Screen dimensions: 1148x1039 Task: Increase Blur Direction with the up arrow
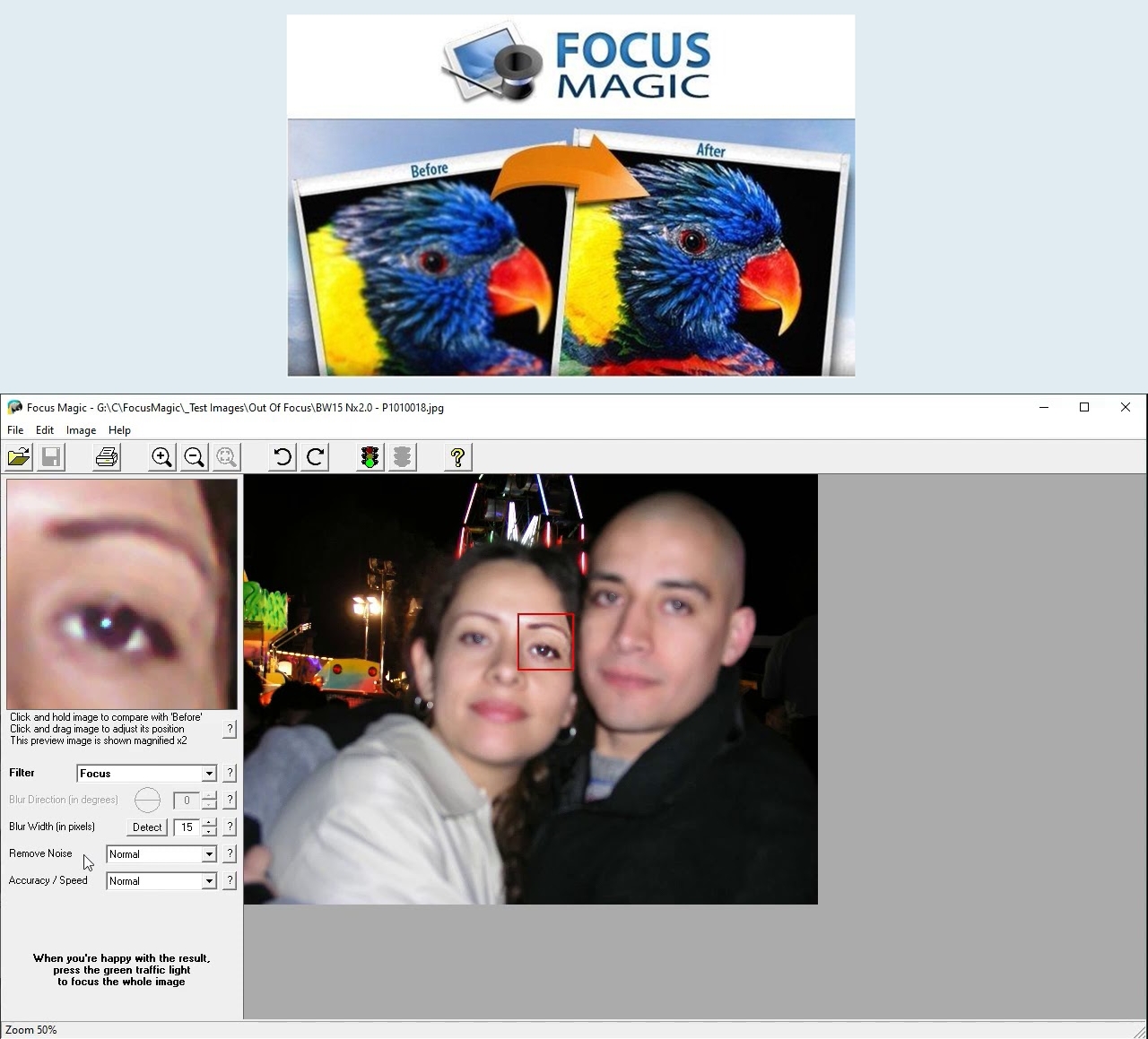pyautogui.click(x=209, y=796)
